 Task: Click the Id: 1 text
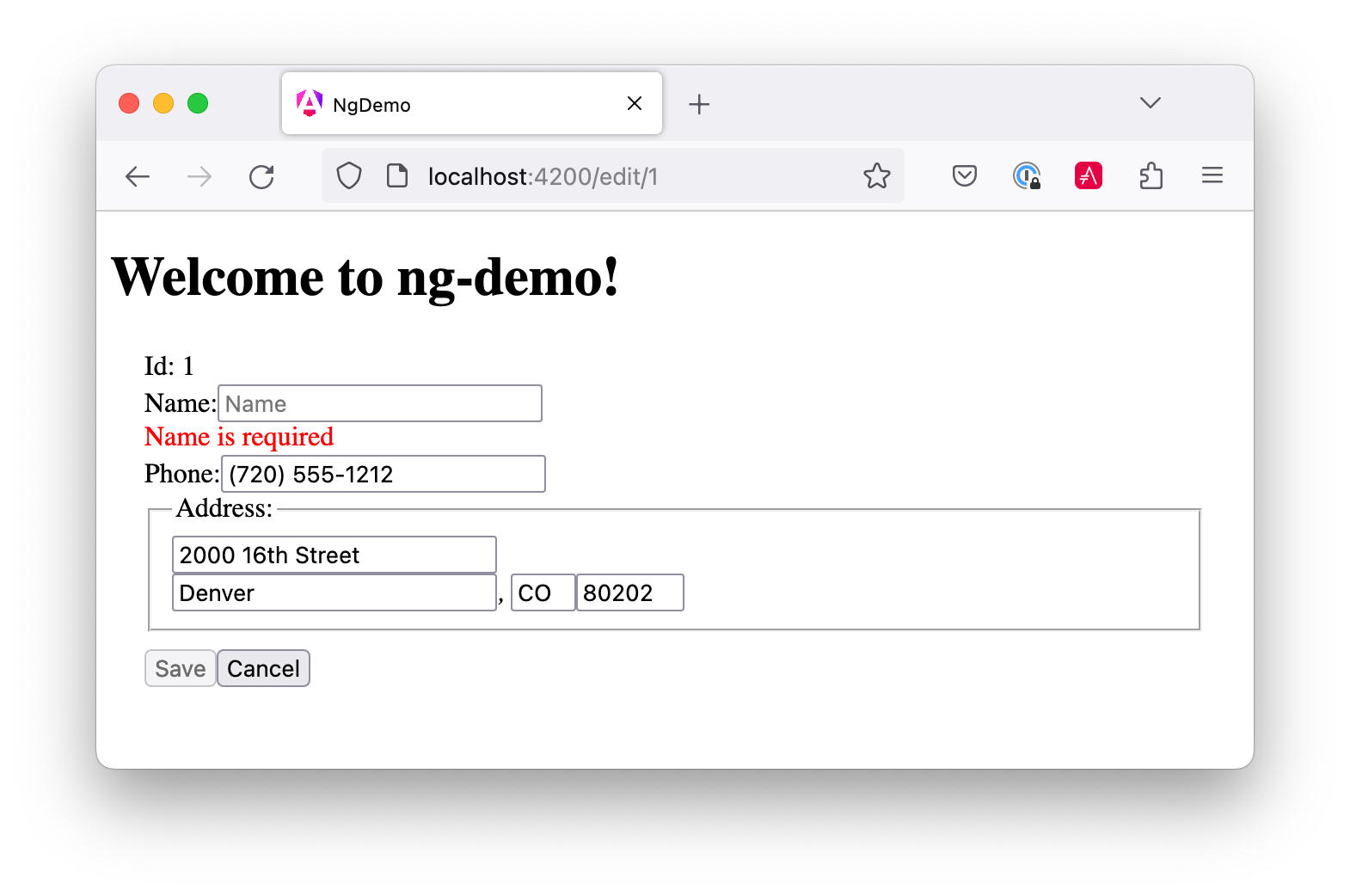pyautogui.click(x=169, y=366)
